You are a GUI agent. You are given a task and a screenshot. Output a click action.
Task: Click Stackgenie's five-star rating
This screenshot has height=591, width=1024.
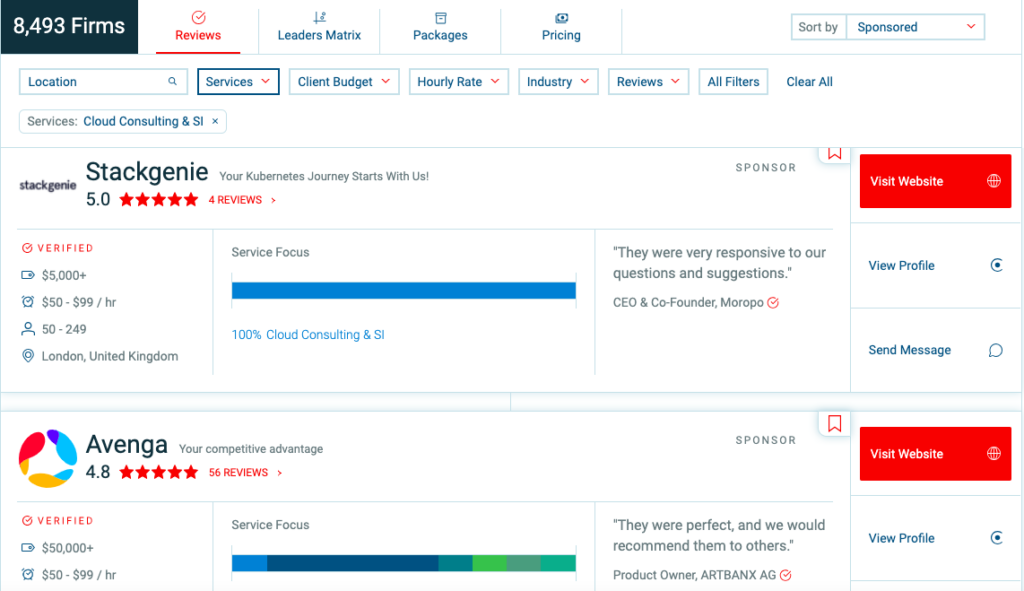(x=159, y=200)
